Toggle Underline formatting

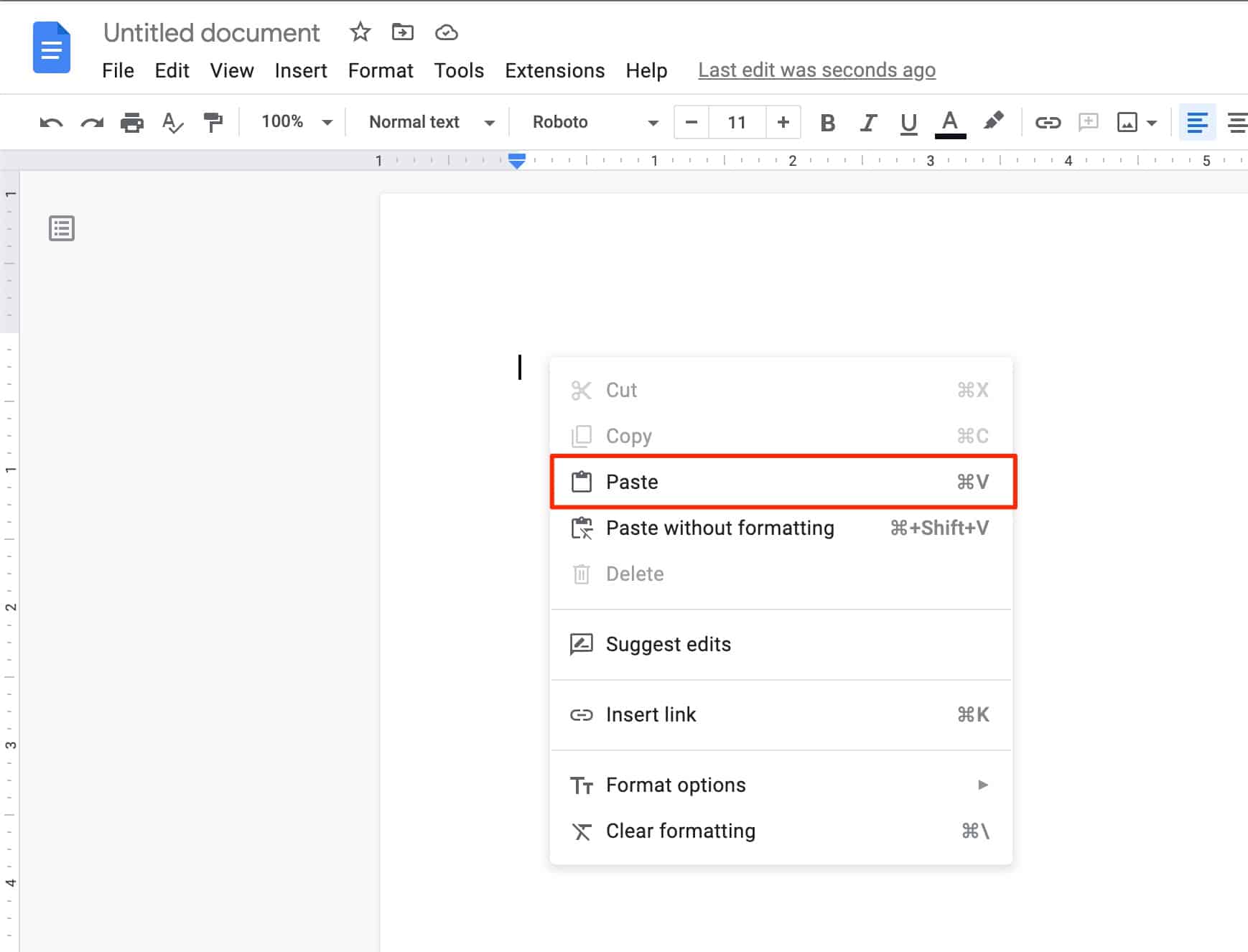(x=908, y=123)
